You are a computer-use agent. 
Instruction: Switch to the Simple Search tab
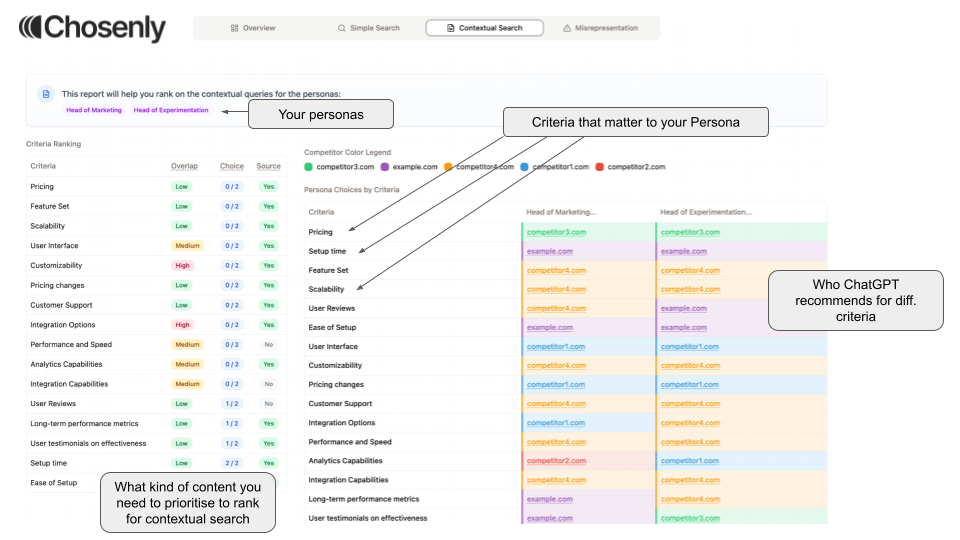pyautogui.click(x=369, y=28)
